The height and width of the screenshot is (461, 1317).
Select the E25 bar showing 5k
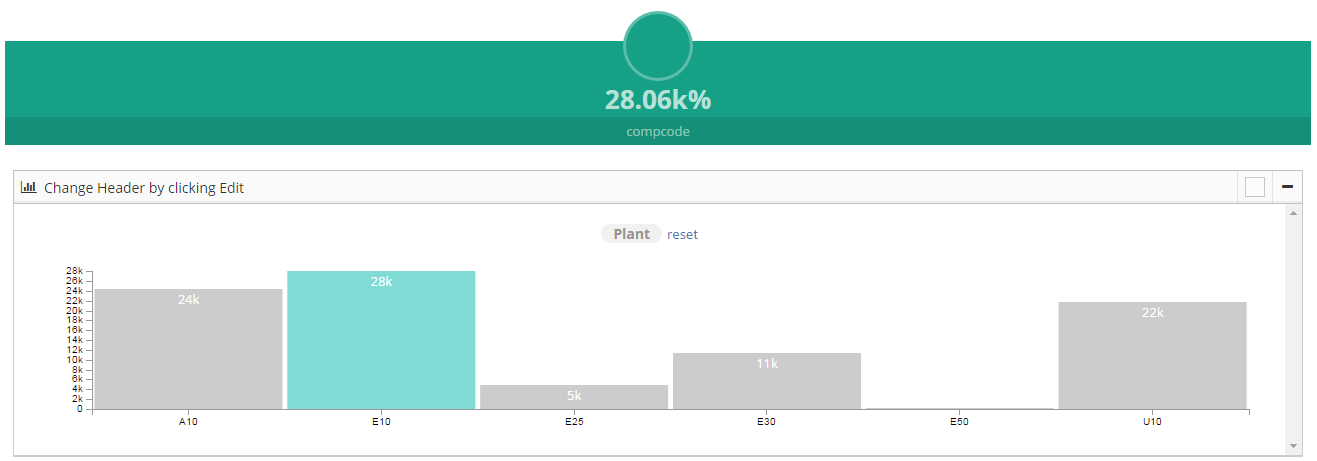point(574,397)
